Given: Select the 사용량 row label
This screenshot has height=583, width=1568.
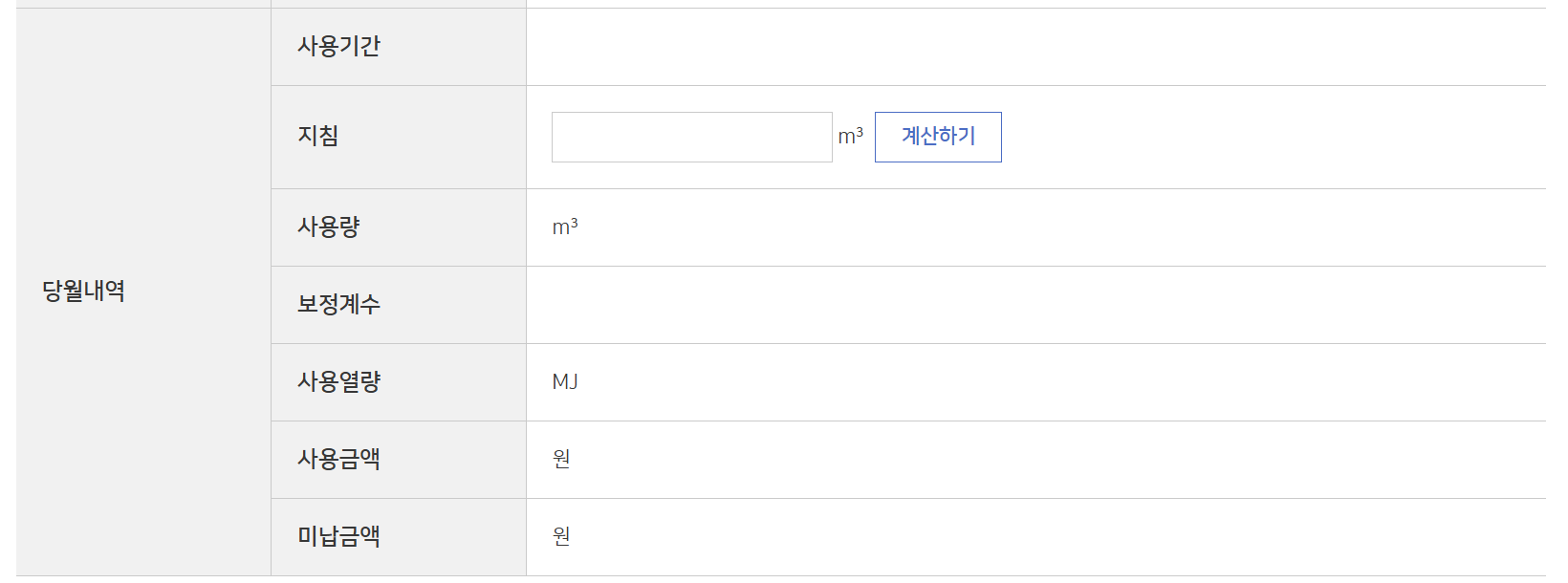Looking at the screenshot, I should point(328,227).
